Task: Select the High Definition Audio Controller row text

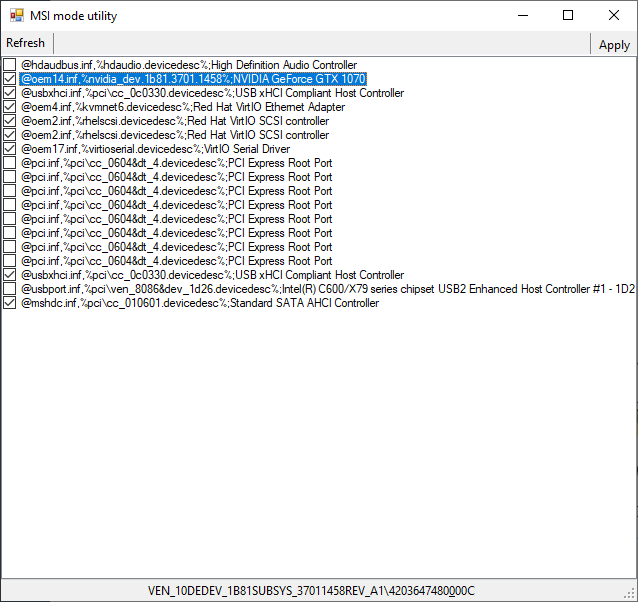Action: [x=189, y=65]
